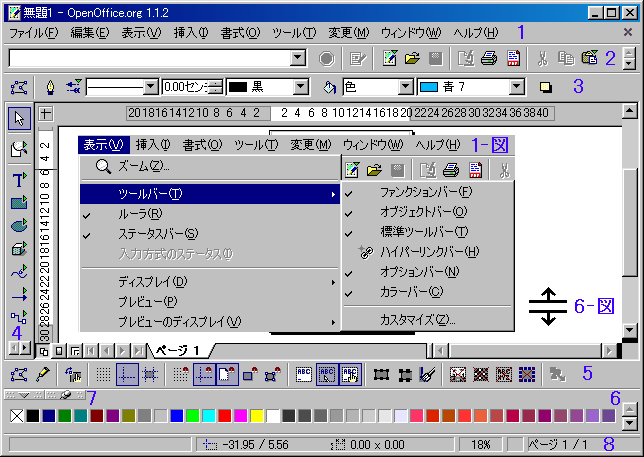Select the Curve tool in the left toolbar
This screenshot has width=644, height=457.
tap(19, 272)
